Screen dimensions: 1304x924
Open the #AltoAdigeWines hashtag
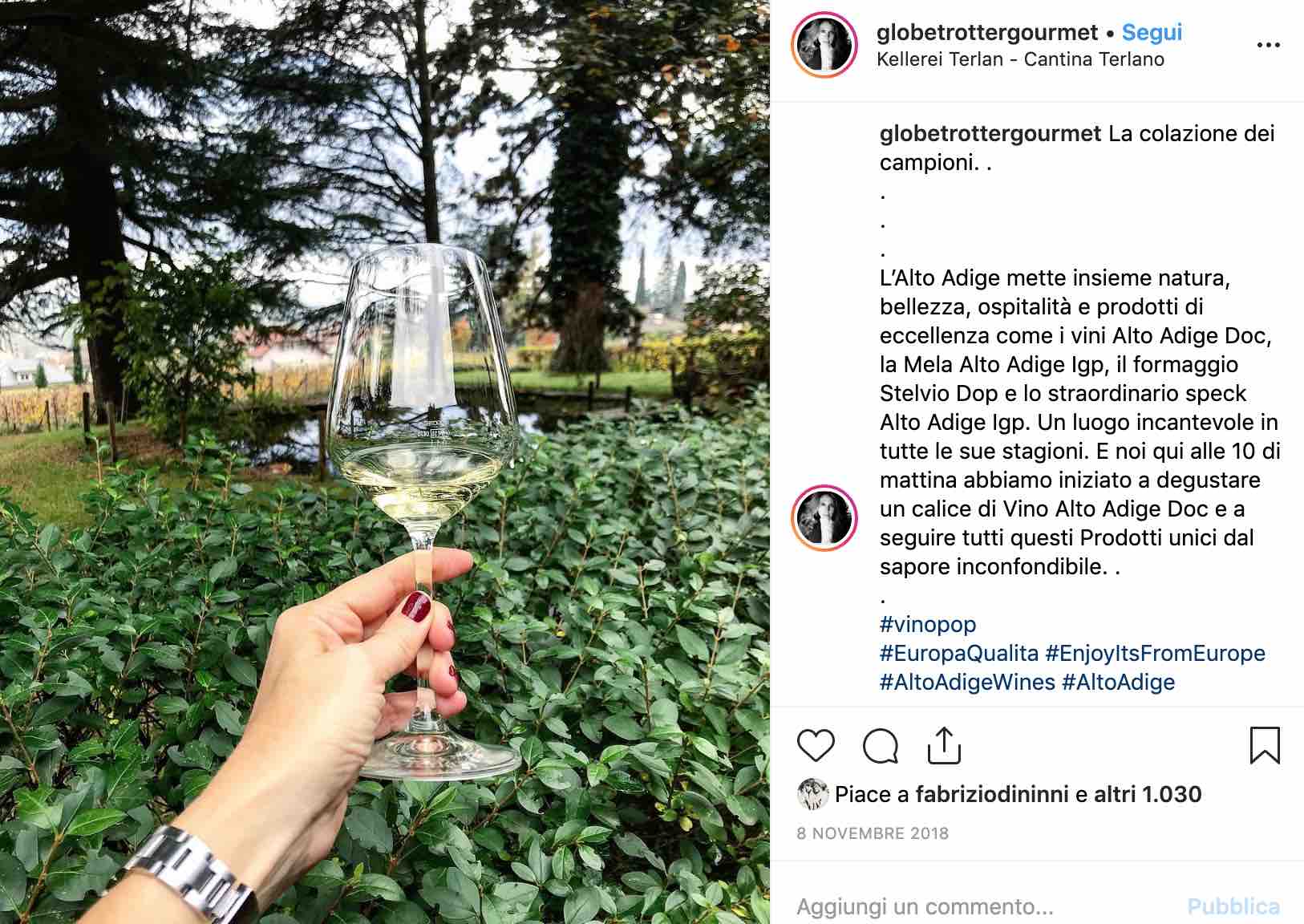[x=967, y=682]
